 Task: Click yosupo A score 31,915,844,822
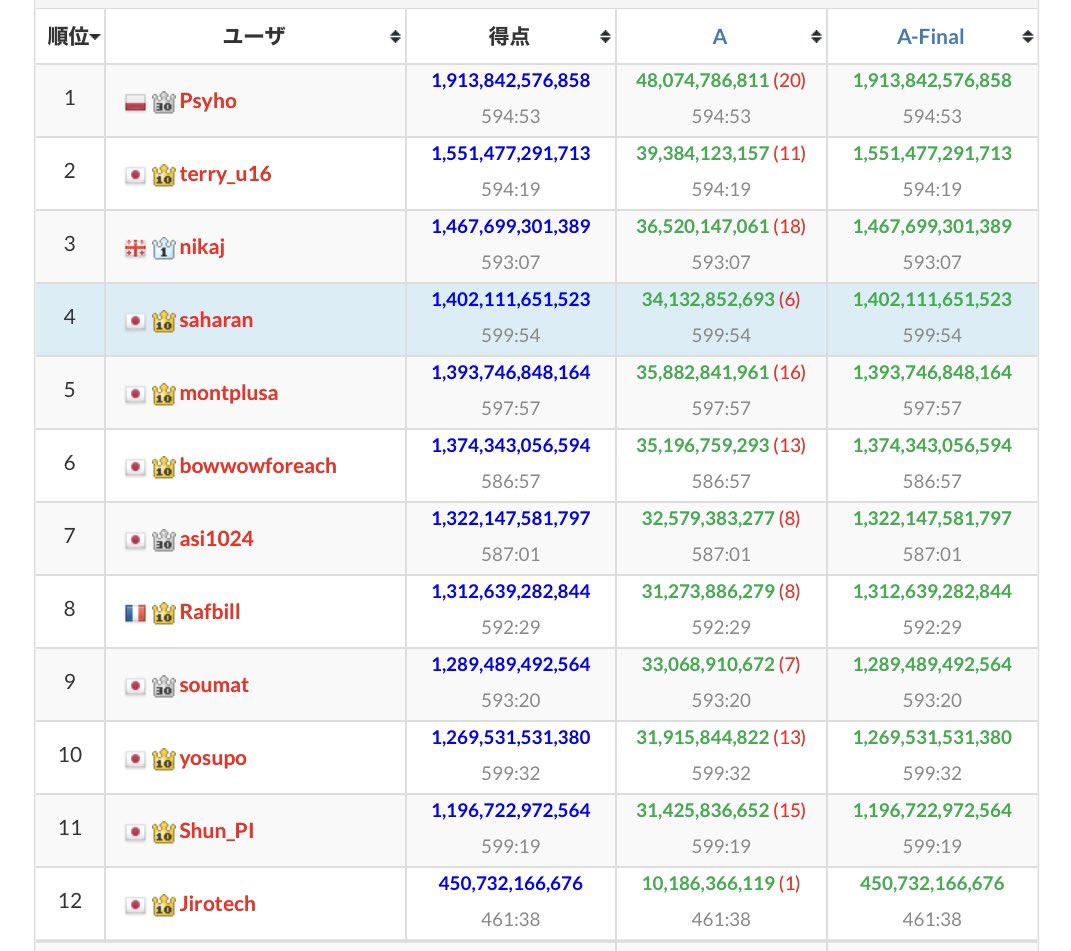tap(703, 738)
